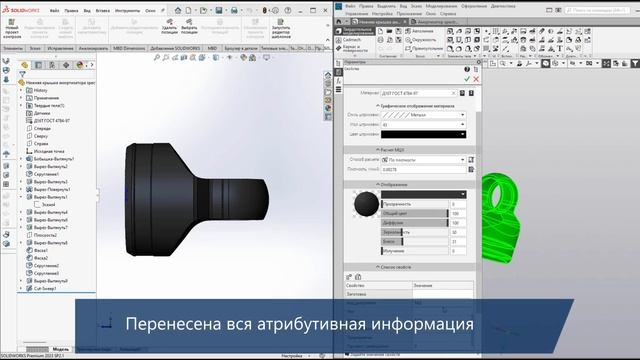Viewport: 640px width, 360px height.
Task: Click Окружность tool in KOMPAS toolbar
Action: click(420, 40)
